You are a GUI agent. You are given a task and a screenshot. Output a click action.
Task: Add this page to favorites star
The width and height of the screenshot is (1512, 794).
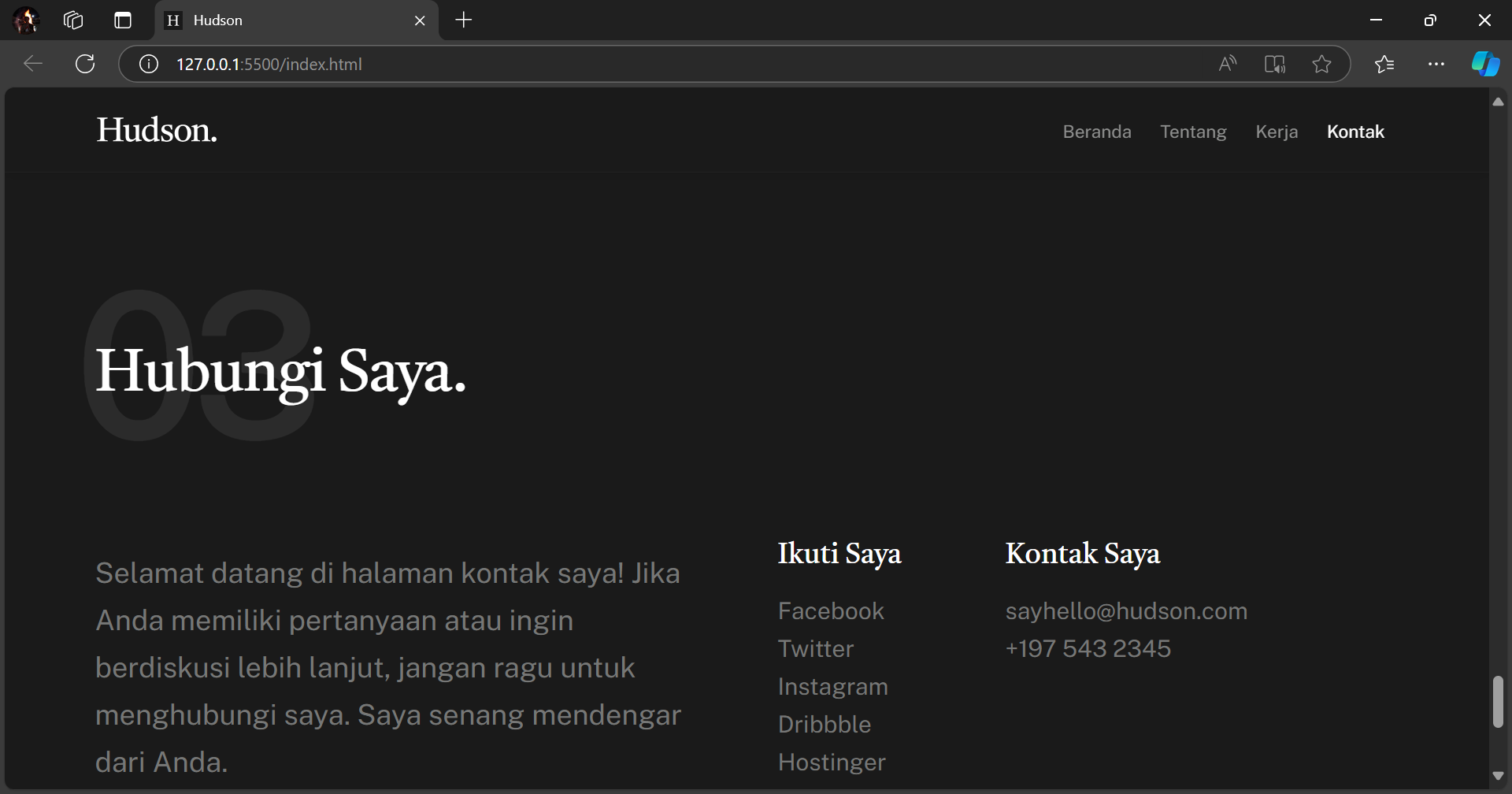(1321, 64)
